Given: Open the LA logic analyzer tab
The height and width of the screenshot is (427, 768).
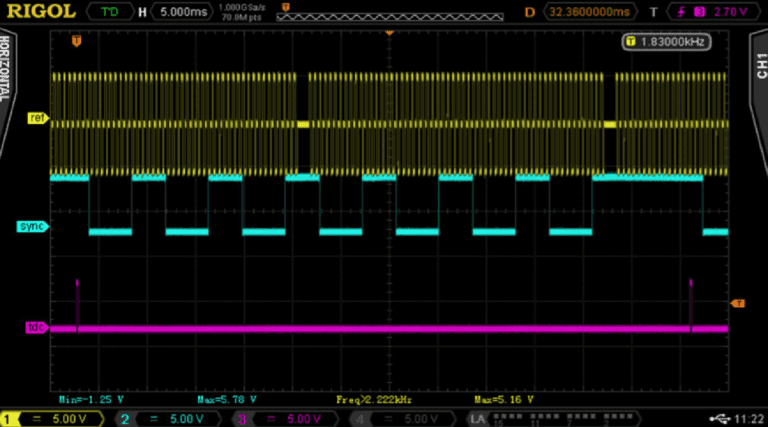Looking at the screenshot, I should pos(478,419).
